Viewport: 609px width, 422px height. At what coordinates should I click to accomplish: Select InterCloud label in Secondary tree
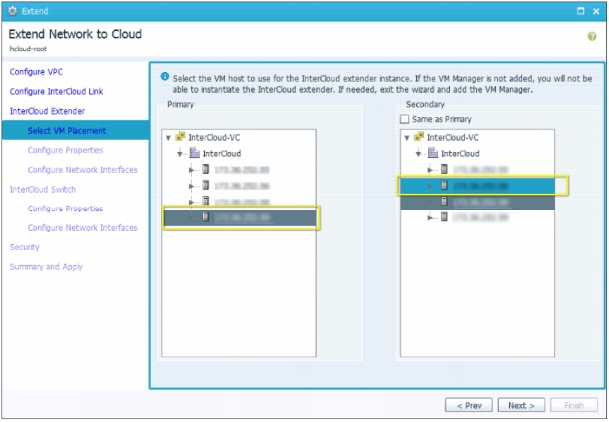[460, 154]
